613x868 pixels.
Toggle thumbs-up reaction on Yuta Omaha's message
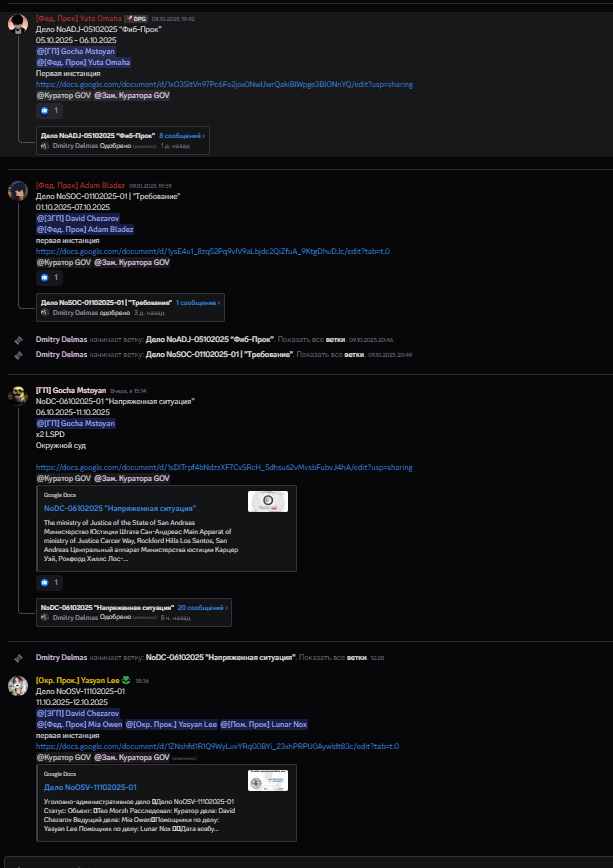(x=49, y=111)
